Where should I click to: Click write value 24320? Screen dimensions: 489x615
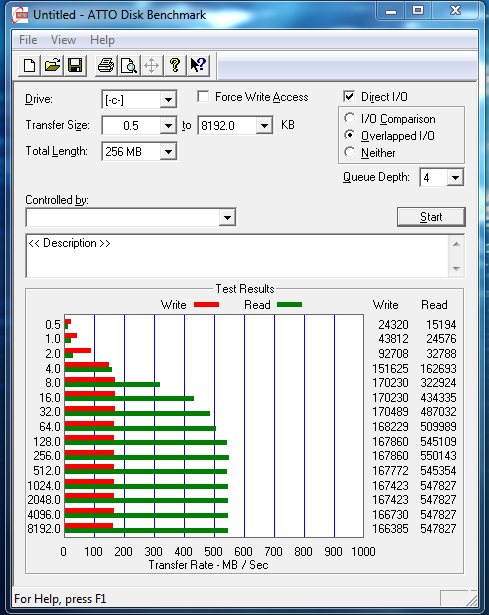tap(393, 325)
